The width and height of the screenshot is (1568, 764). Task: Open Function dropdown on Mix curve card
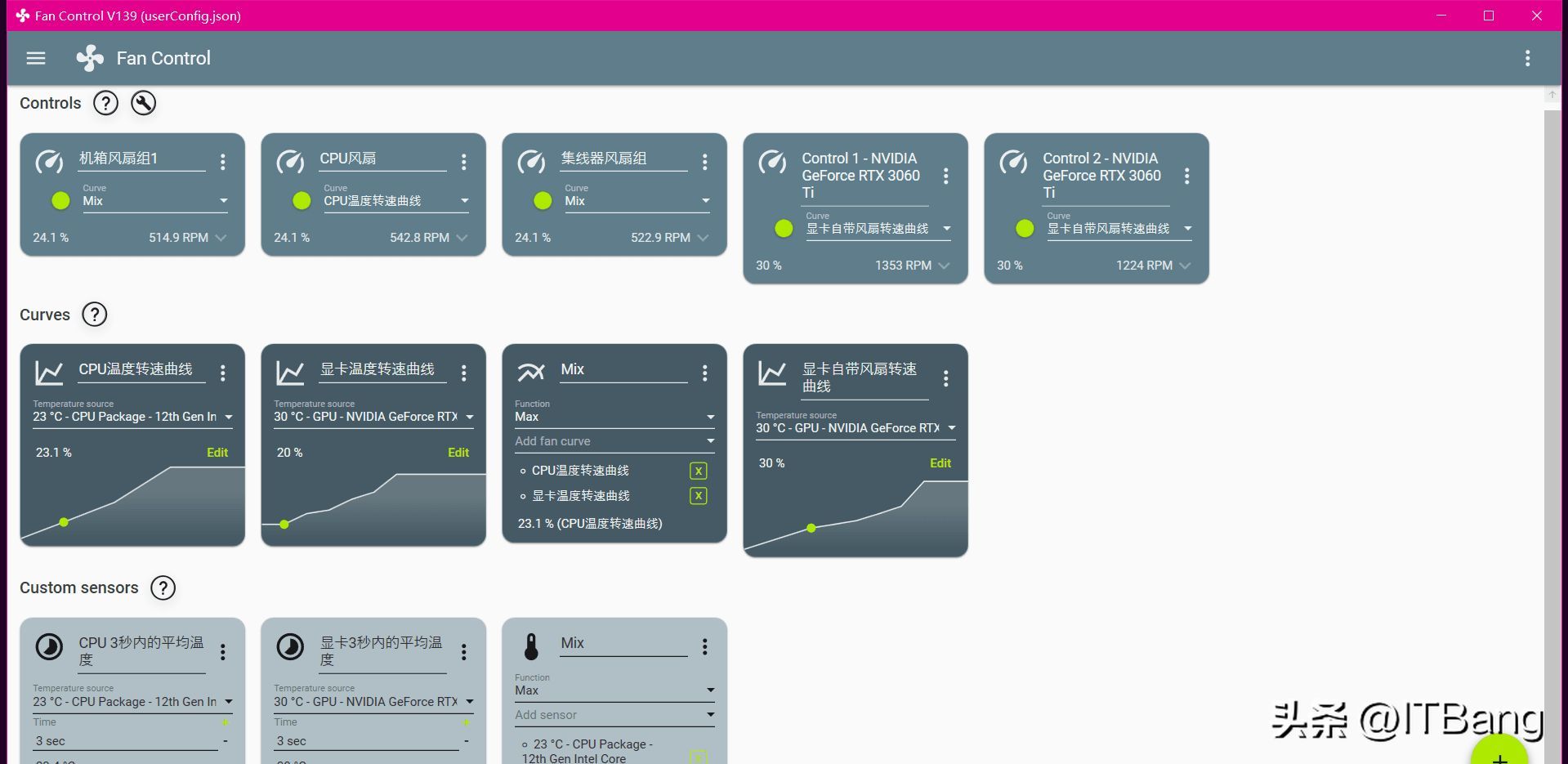614,413
